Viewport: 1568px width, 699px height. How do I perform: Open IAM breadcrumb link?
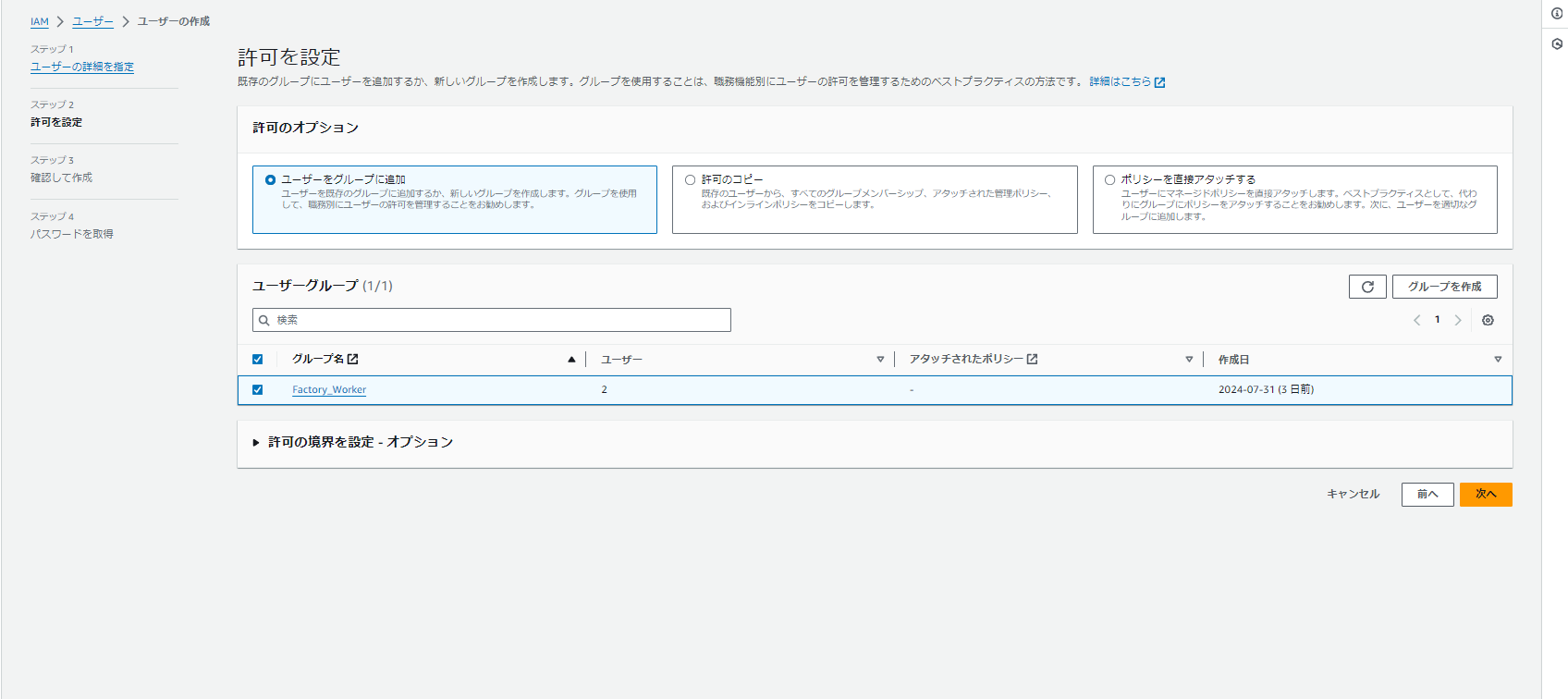pyautogui.click(x=40, y=21)
